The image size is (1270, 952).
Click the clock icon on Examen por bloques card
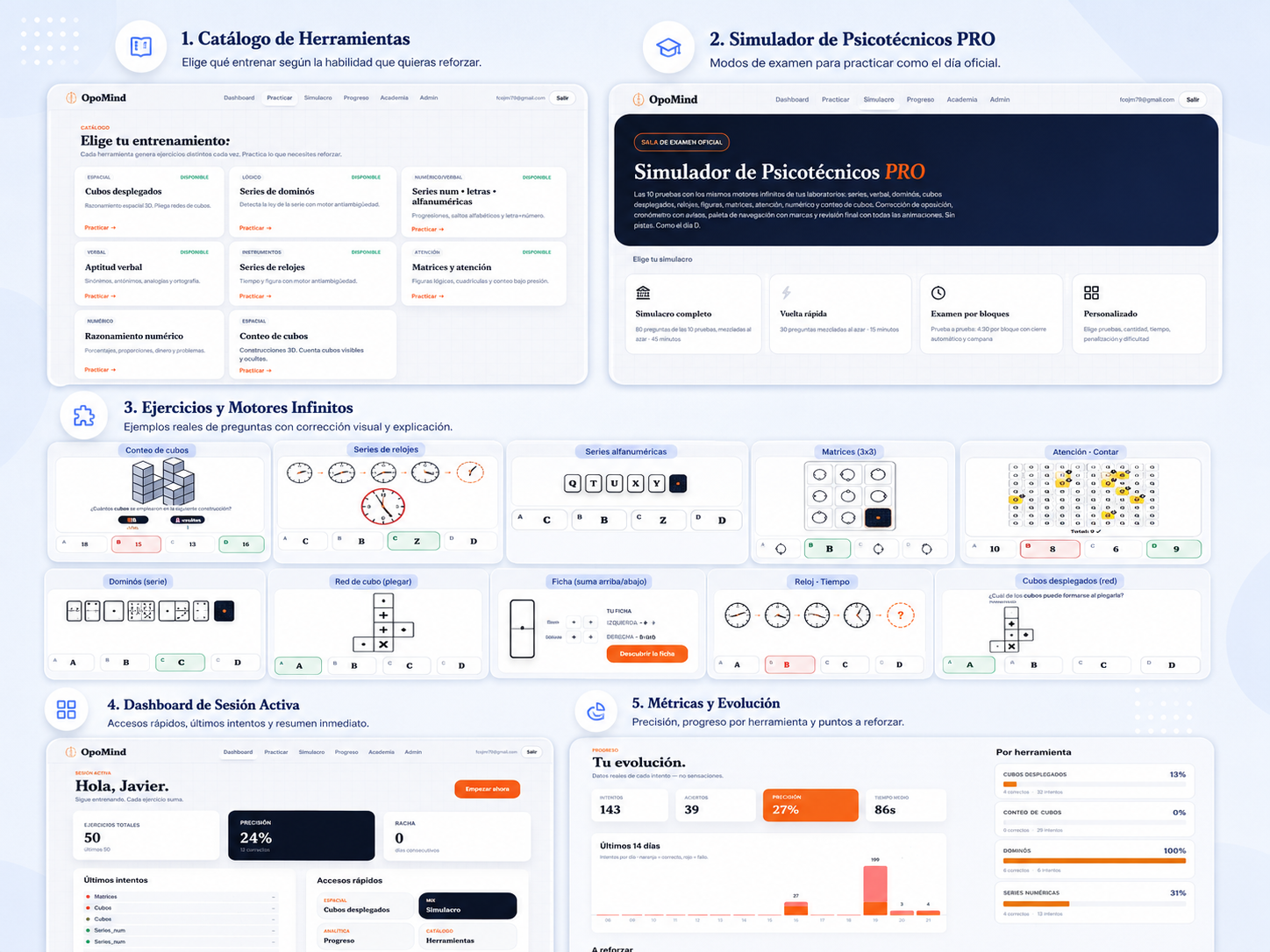938,292
